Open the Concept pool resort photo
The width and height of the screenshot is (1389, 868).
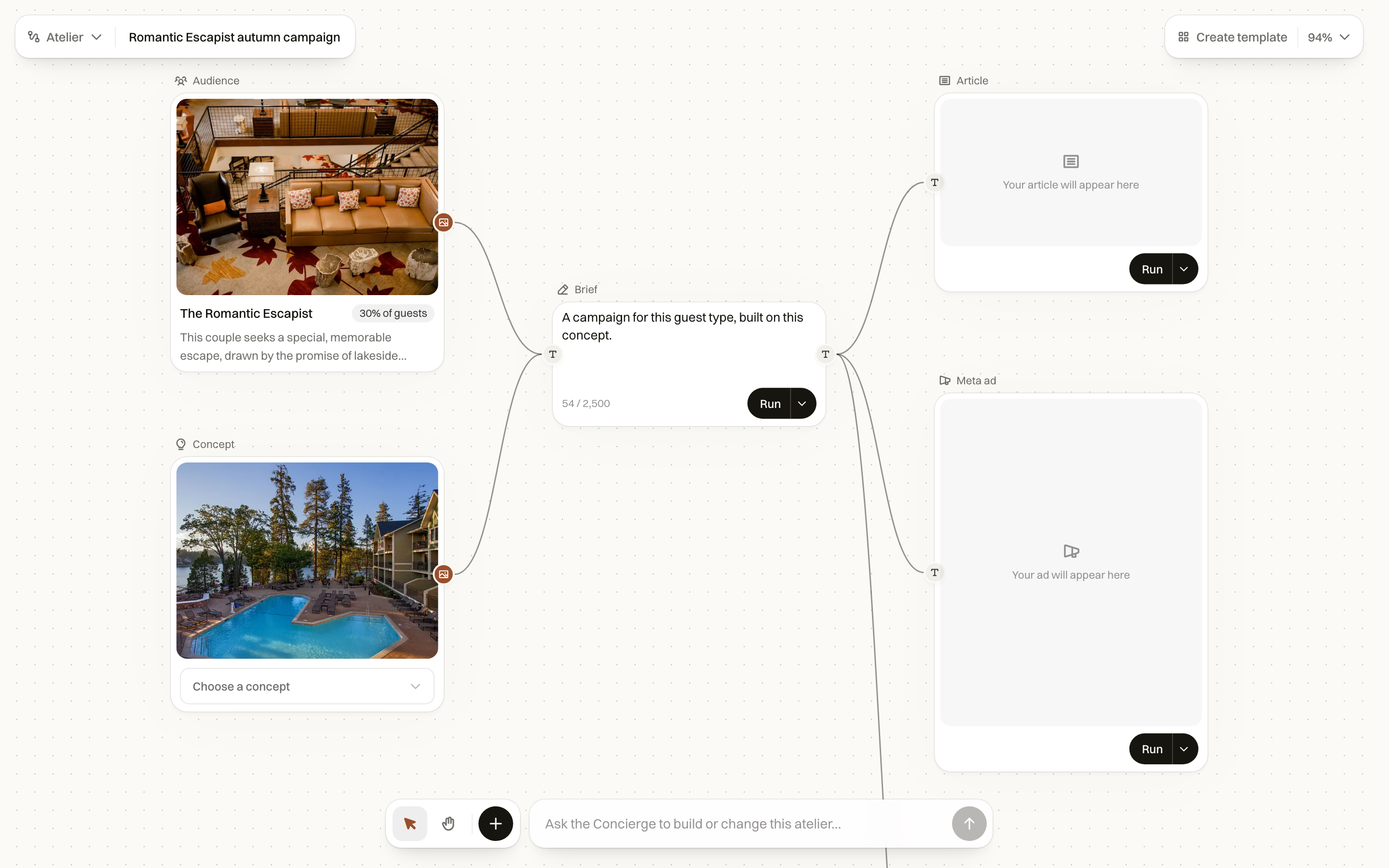click(307, 560)
